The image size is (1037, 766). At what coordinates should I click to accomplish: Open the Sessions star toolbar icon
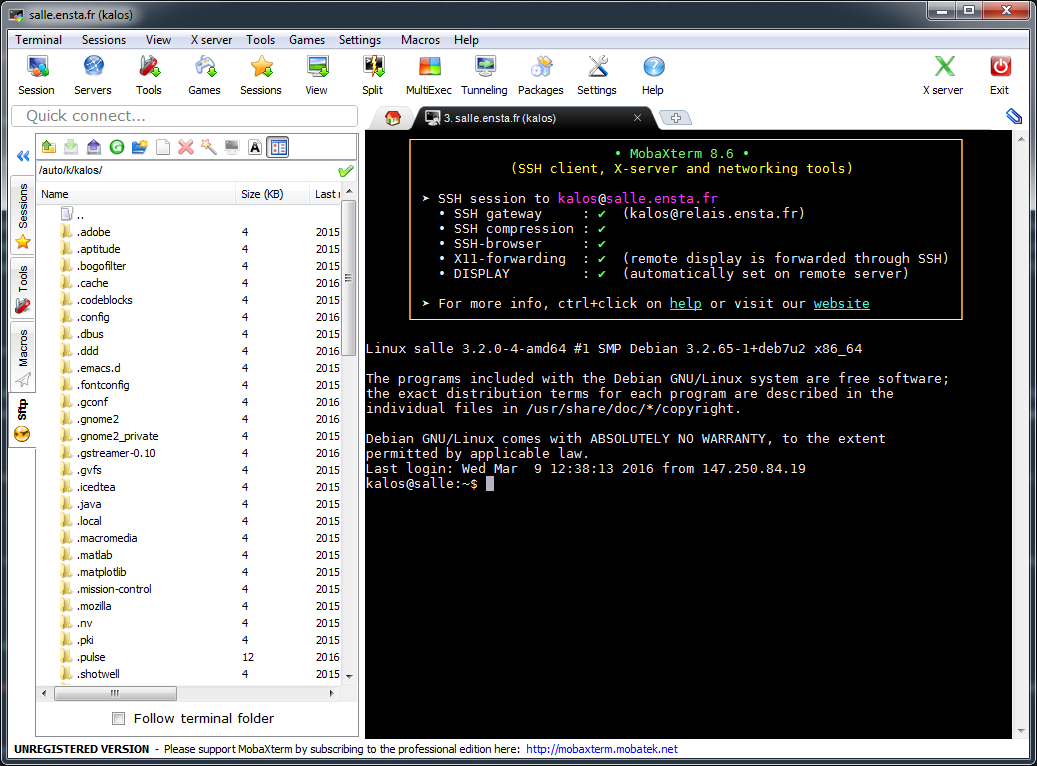[x=261, y=75]
